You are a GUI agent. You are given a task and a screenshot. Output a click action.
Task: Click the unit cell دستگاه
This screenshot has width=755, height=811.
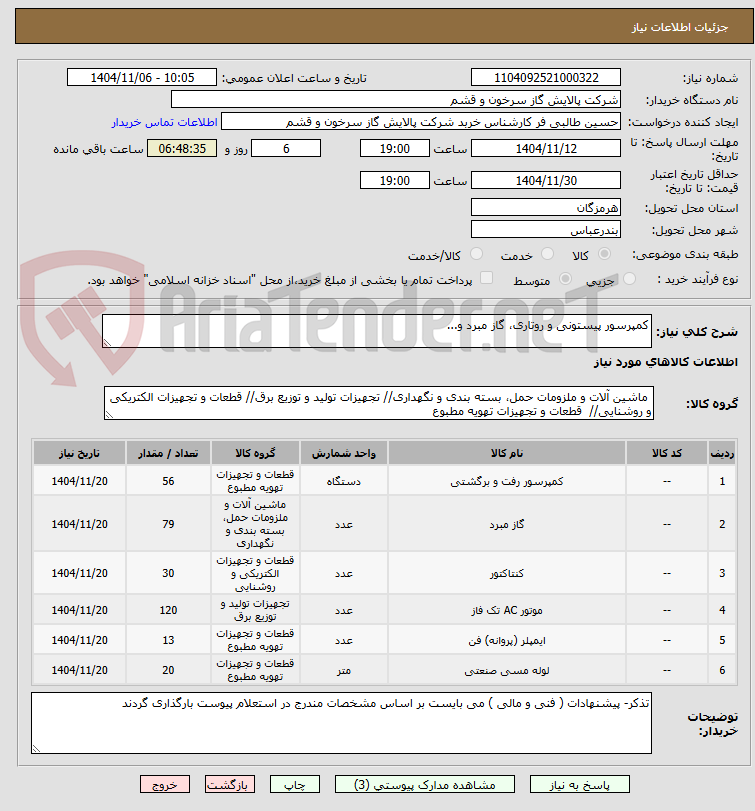343,481
